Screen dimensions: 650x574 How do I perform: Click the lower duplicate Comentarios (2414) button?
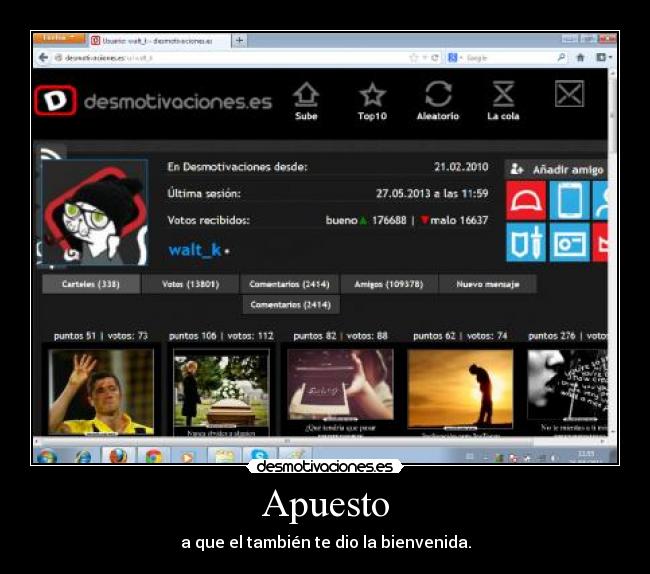coord(291,305)
